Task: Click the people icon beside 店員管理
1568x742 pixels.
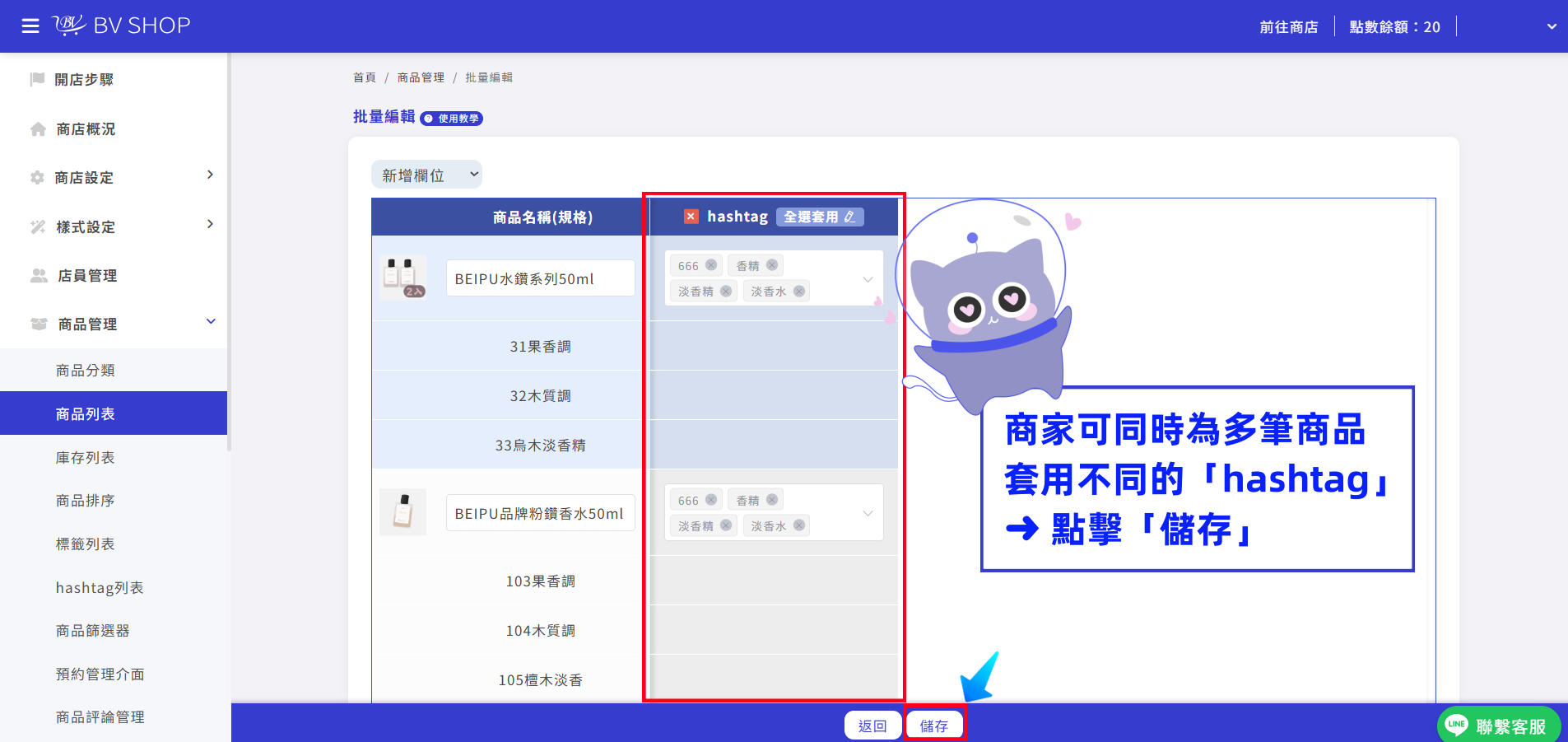Action: [x=39, y=276]
